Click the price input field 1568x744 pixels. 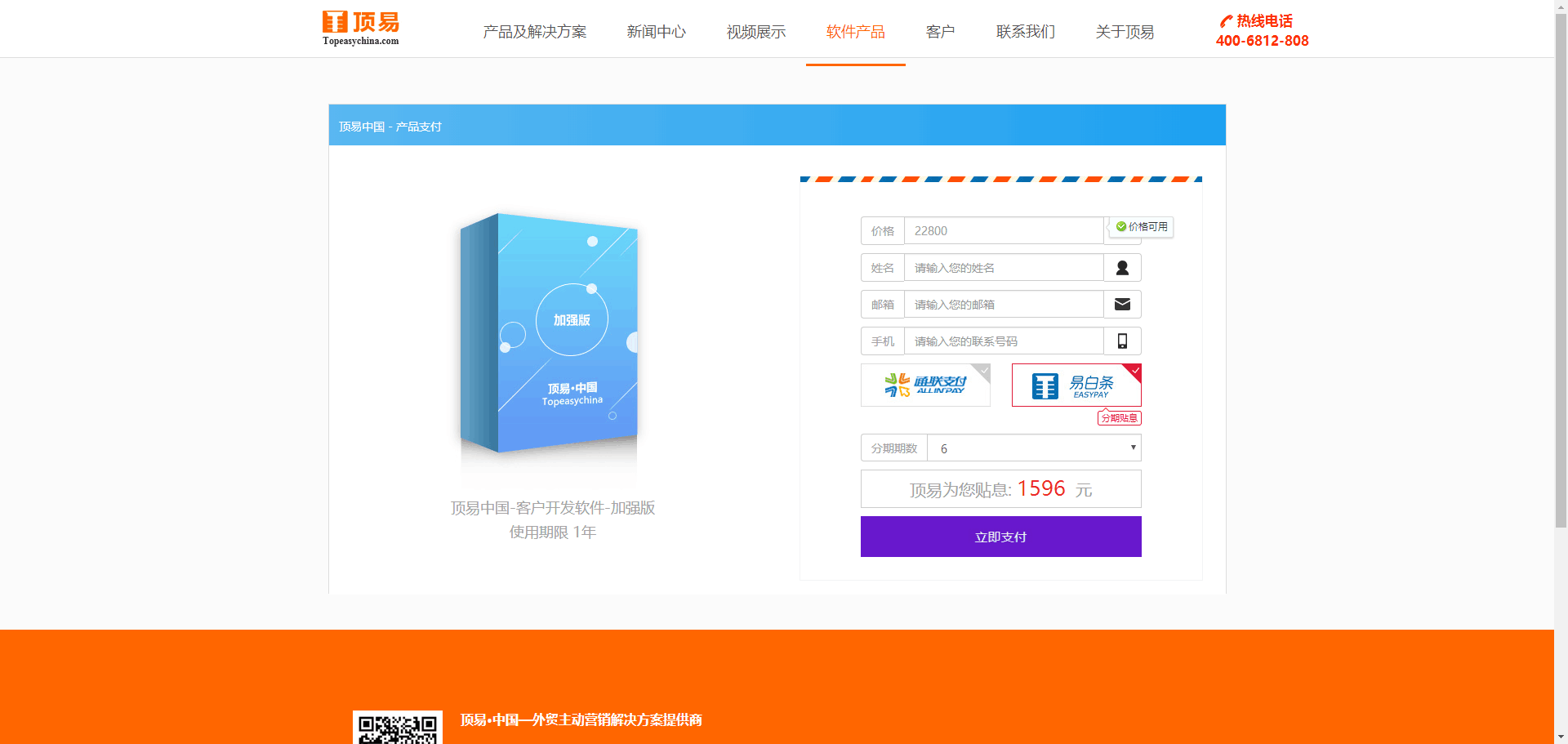[1004, 231]
